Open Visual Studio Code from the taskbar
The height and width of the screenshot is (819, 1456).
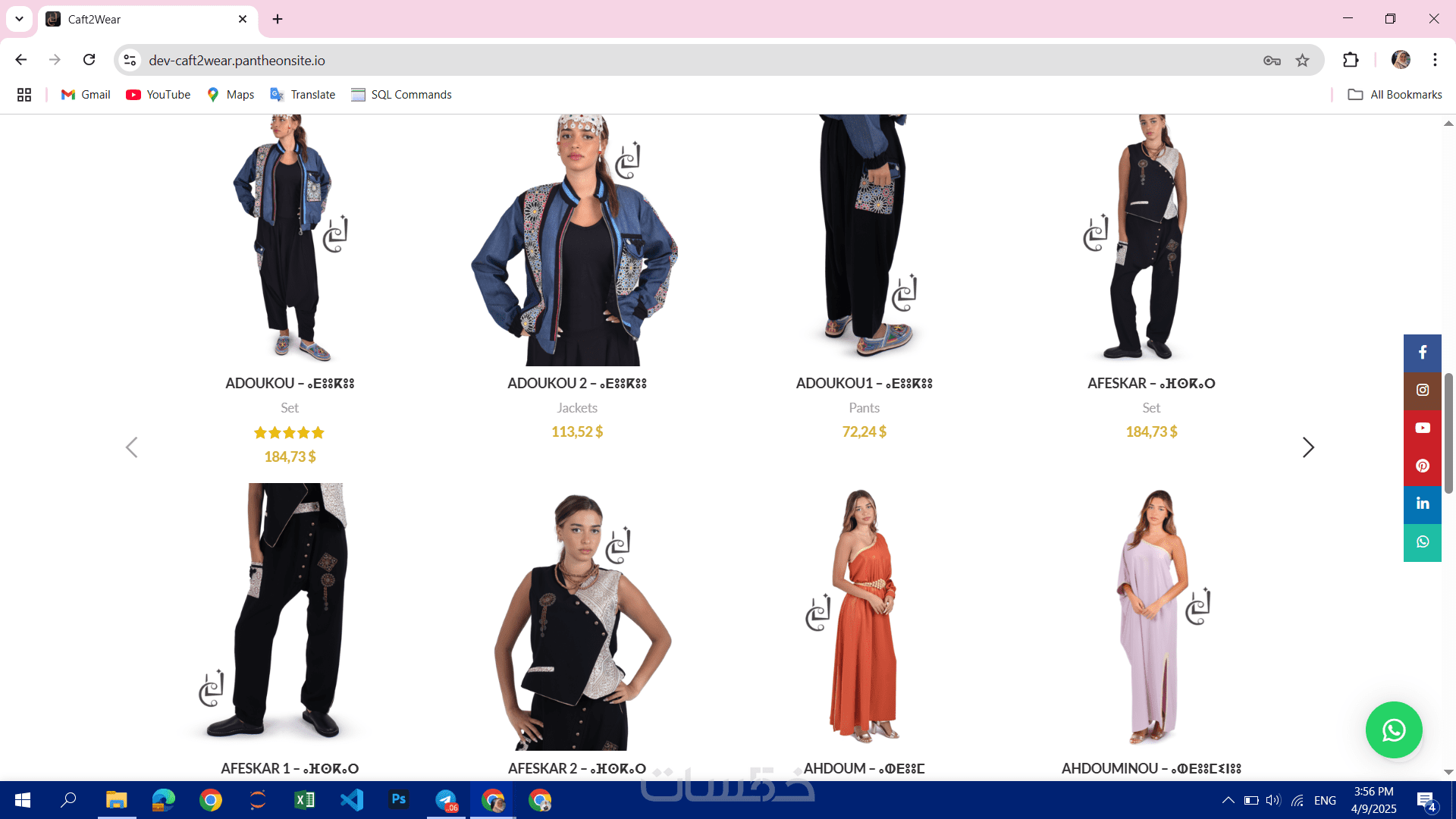click(352, 800)
